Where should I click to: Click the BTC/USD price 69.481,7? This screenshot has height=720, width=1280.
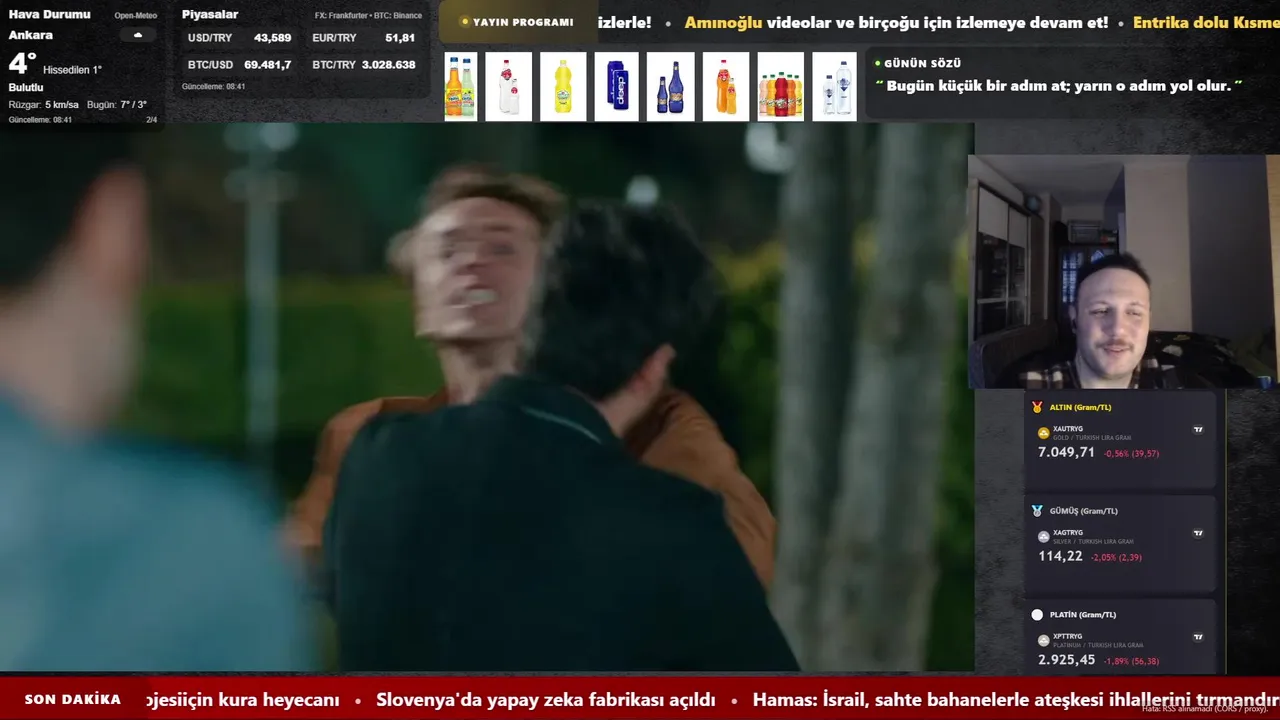click(x=268, y=65)
